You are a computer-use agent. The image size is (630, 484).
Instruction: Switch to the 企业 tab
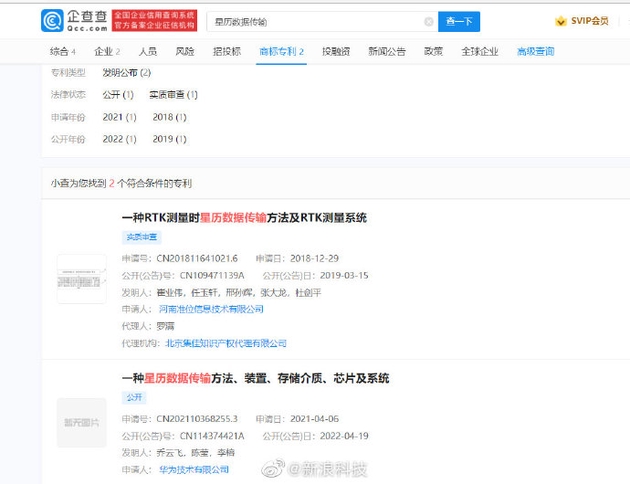(x=107, y=51)
